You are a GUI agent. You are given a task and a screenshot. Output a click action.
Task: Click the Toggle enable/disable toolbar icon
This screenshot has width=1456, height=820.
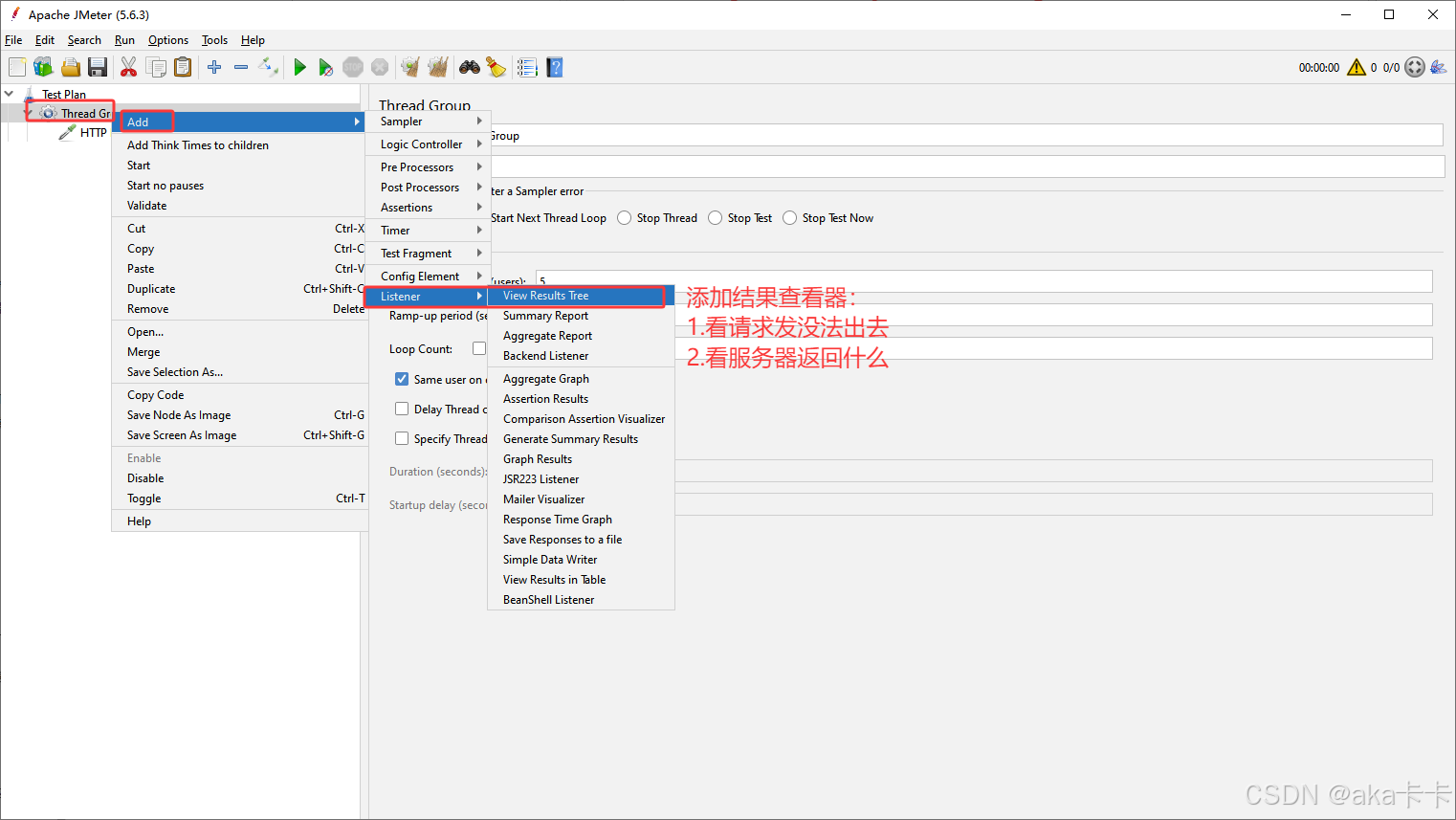[268, 67]
